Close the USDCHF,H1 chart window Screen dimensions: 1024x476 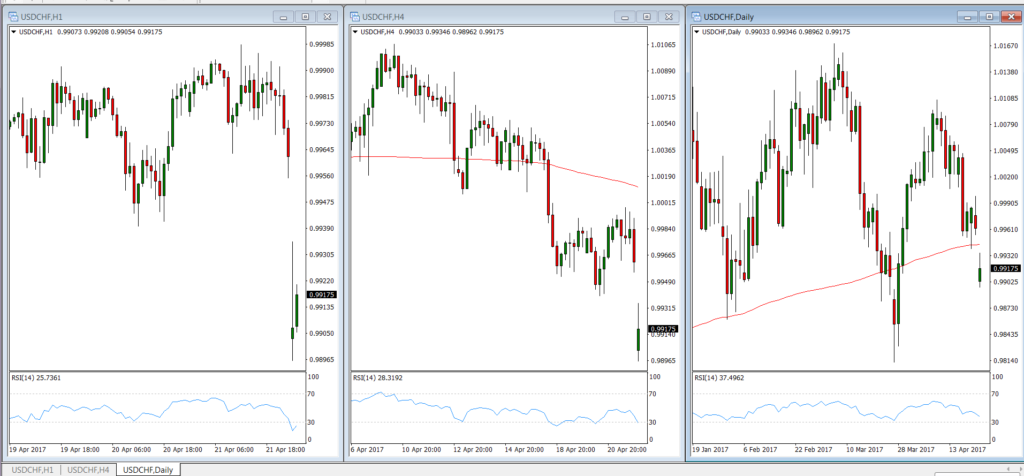pyautogui.click(x=327, y=17)
